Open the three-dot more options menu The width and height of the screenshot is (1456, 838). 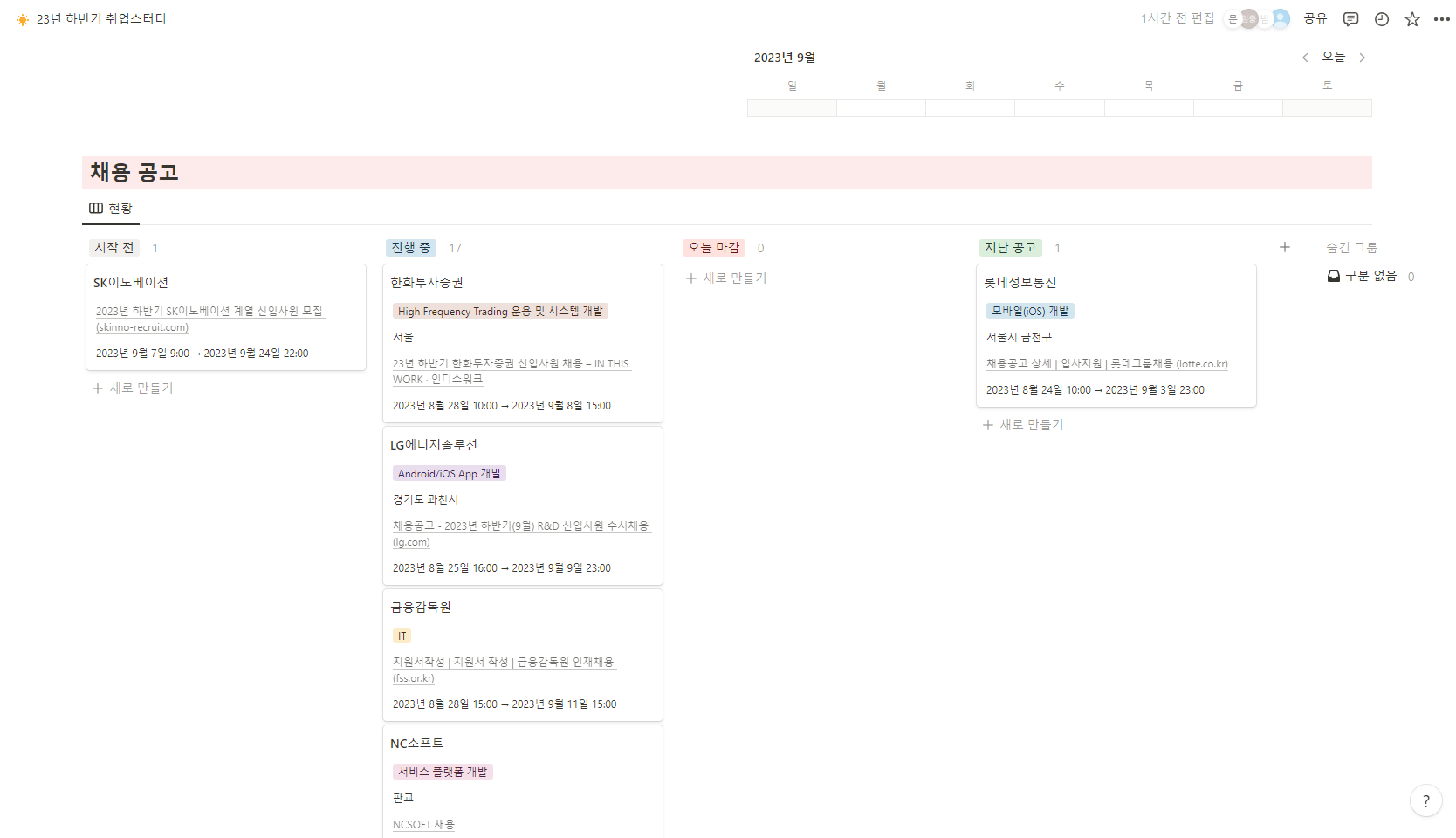coord(1442,19)
